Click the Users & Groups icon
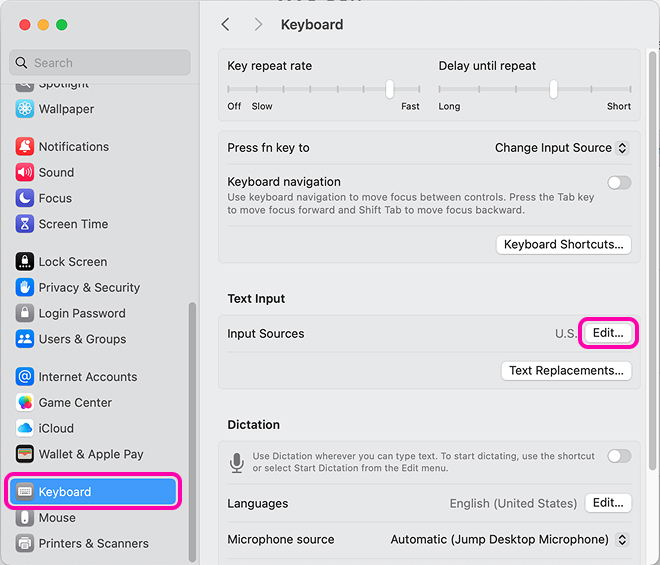 [x=25, y=339]
